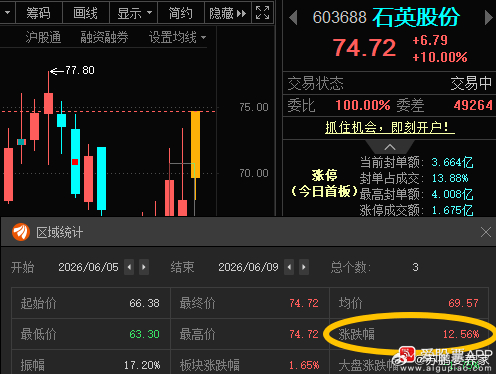
Task: Click the 振幅 value 17.20%
Action: point(142,365)
